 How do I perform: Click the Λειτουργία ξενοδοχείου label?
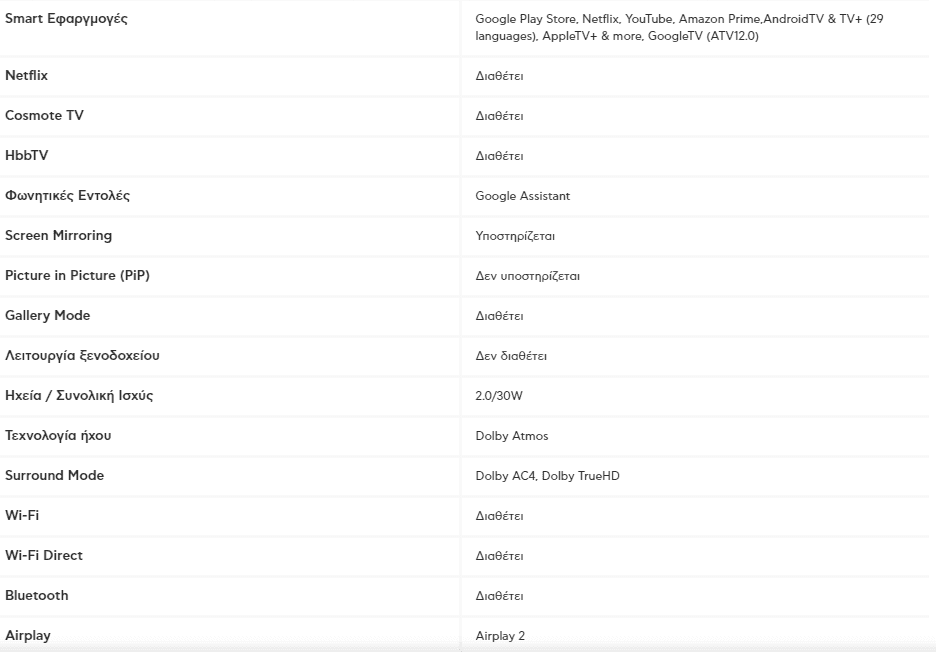(x=82, y=355)
